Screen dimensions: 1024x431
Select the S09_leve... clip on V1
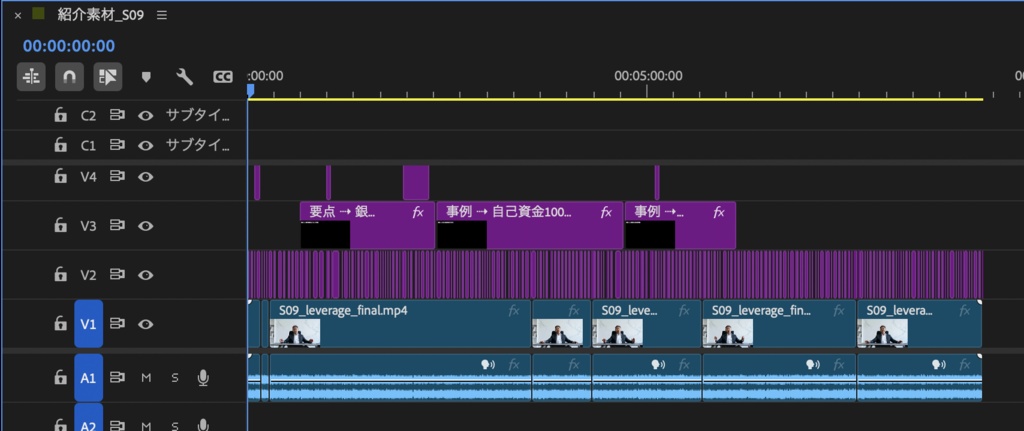[646, 323]
